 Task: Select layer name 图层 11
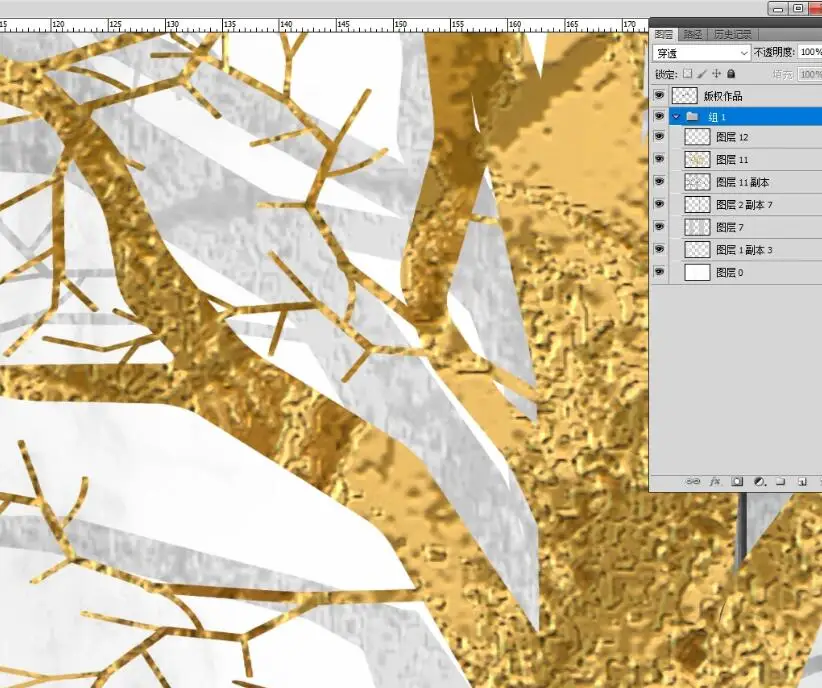click(732, 160)
